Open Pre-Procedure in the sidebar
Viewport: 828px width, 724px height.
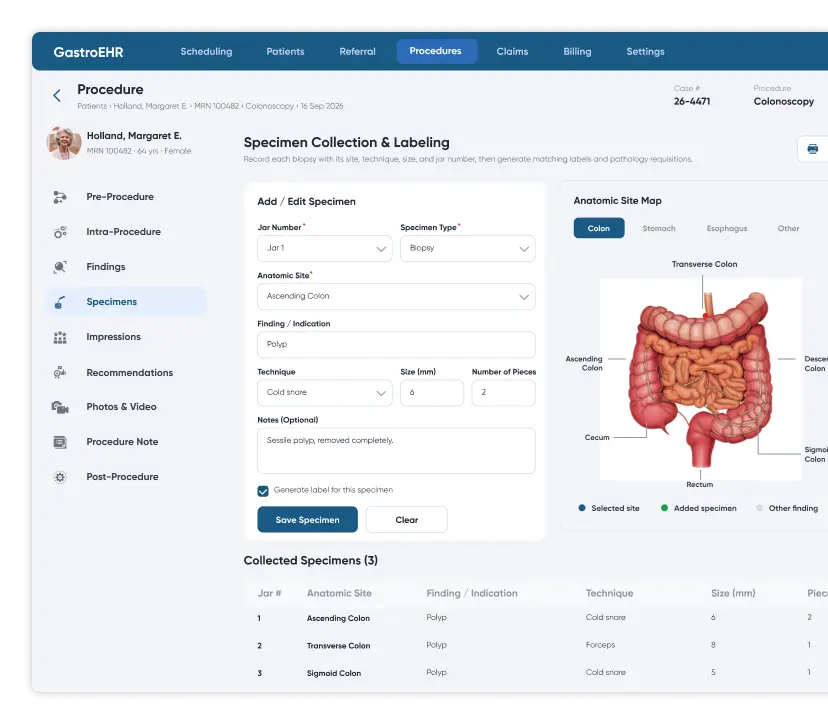coord(120,197)
